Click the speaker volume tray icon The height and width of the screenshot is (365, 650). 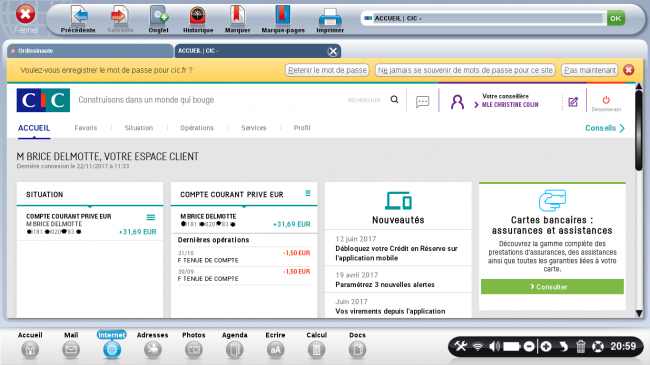(495, 346)
